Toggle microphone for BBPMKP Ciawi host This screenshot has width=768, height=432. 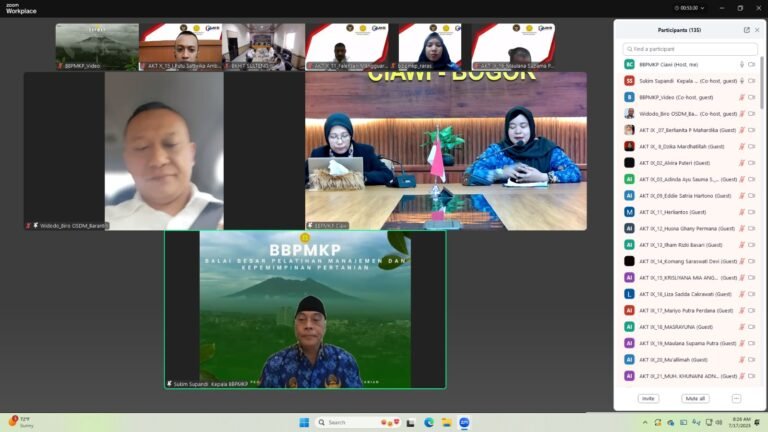(741, 64)
